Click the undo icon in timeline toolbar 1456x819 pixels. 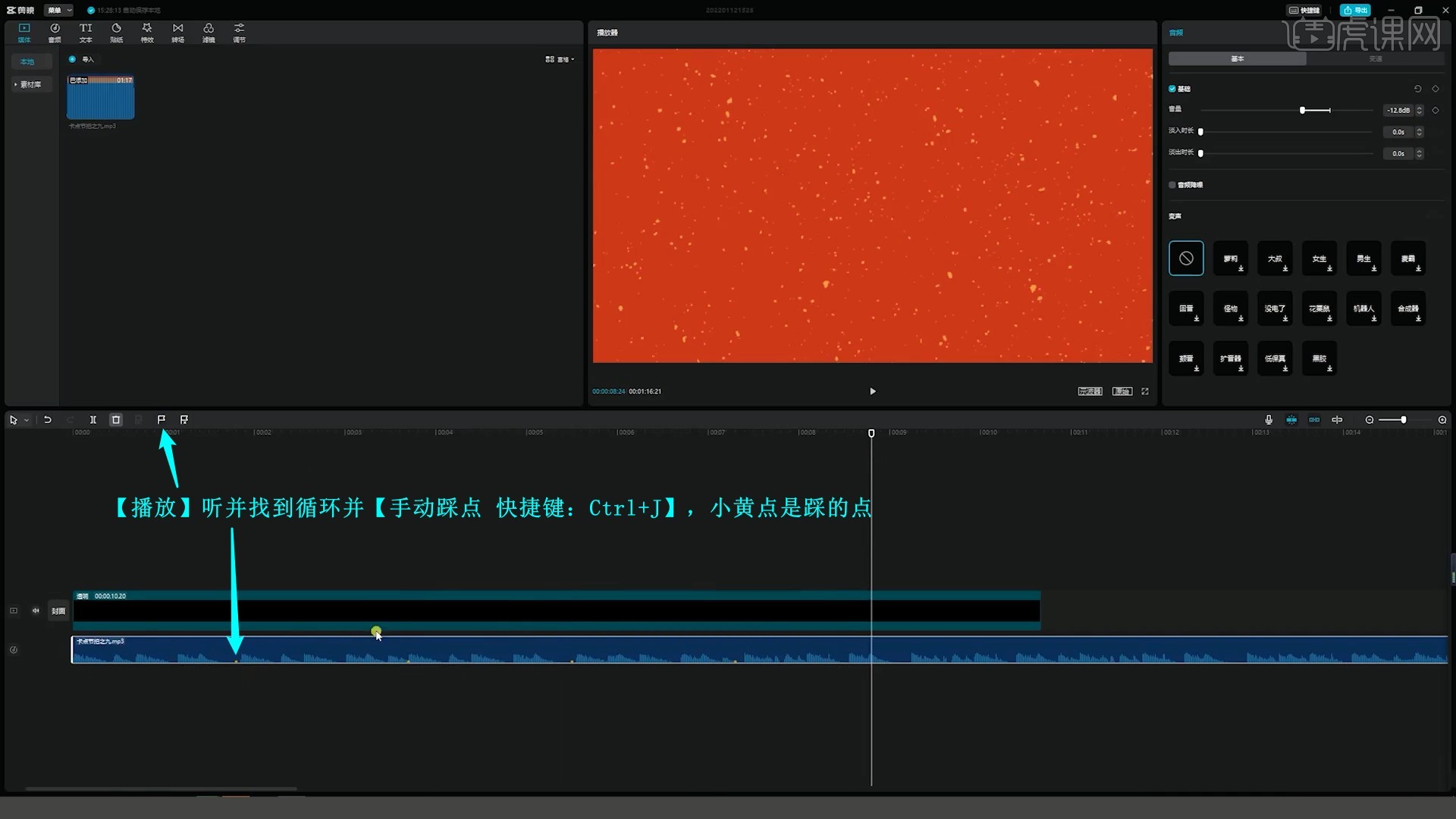[47, 419]
